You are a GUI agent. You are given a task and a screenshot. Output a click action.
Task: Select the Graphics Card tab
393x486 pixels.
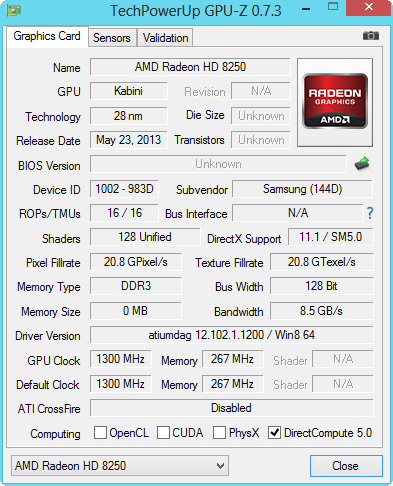point(47,36)
